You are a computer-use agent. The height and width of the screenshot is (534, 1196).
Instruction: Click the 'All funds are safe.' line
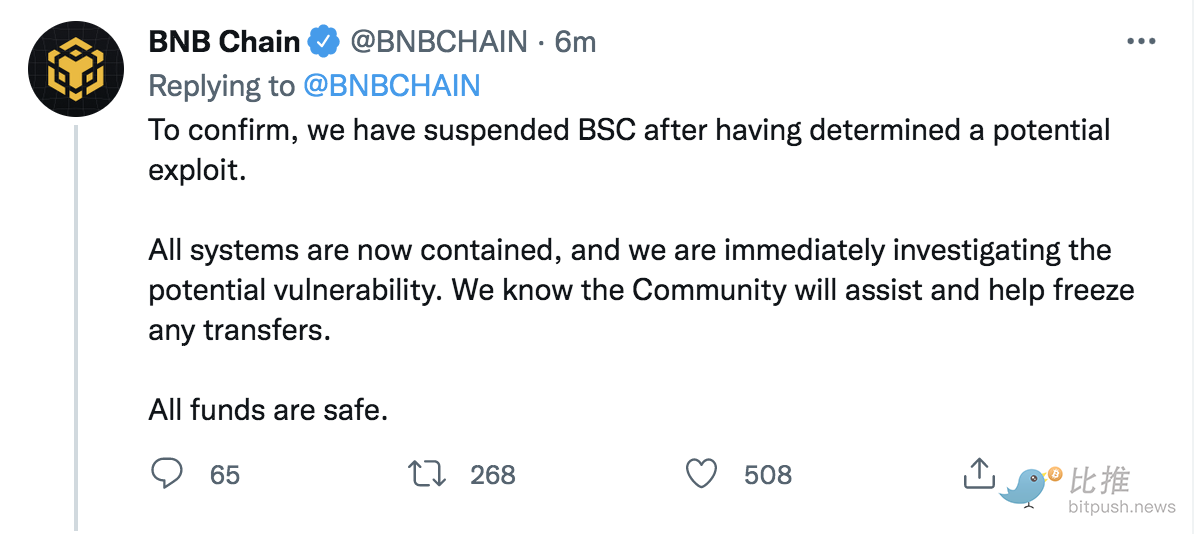[x=268, y=410]
